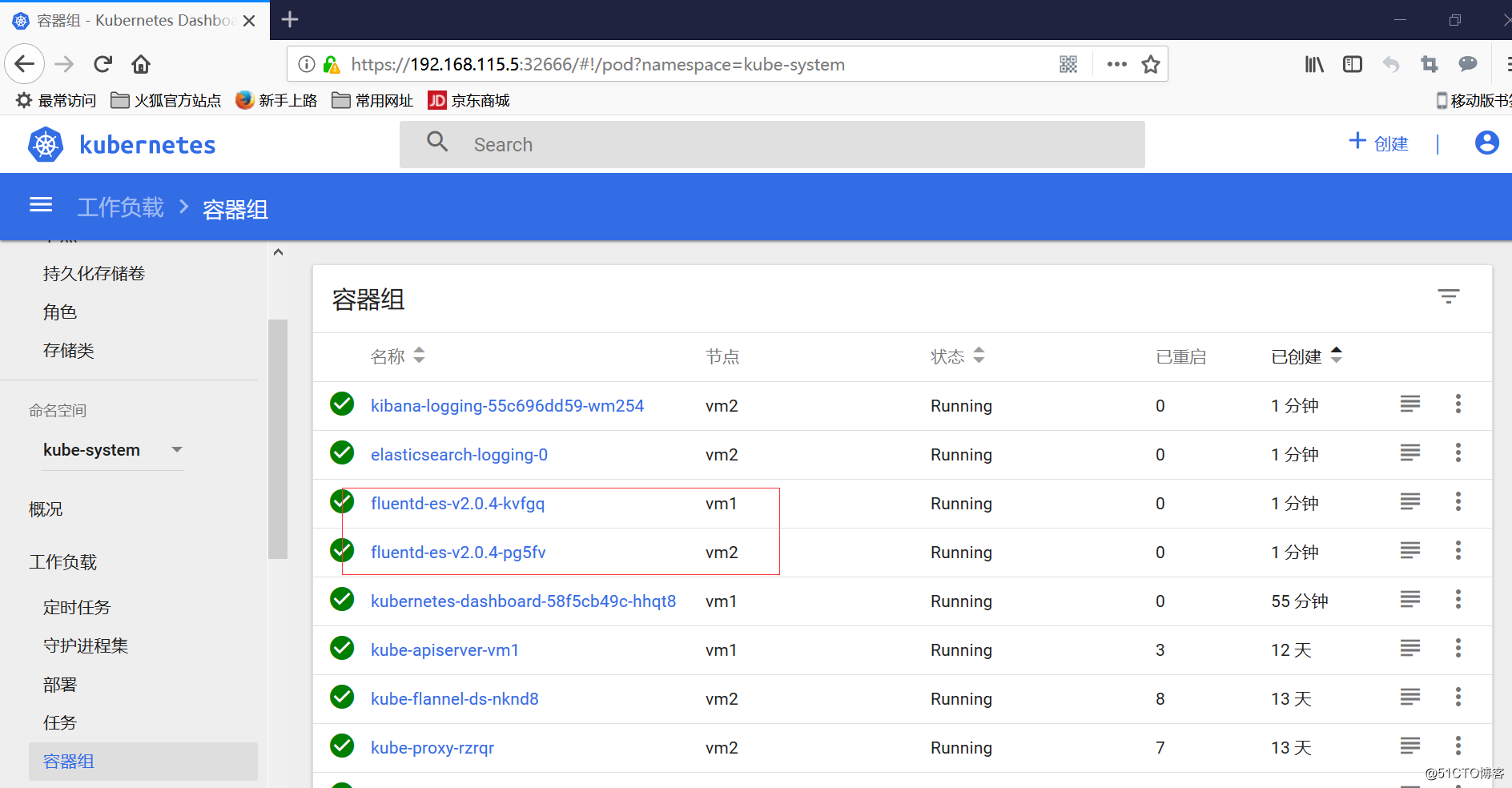The image size is (1512, 788).
Task: Open the user account avatar icon
Action: tap(1486, 143)
